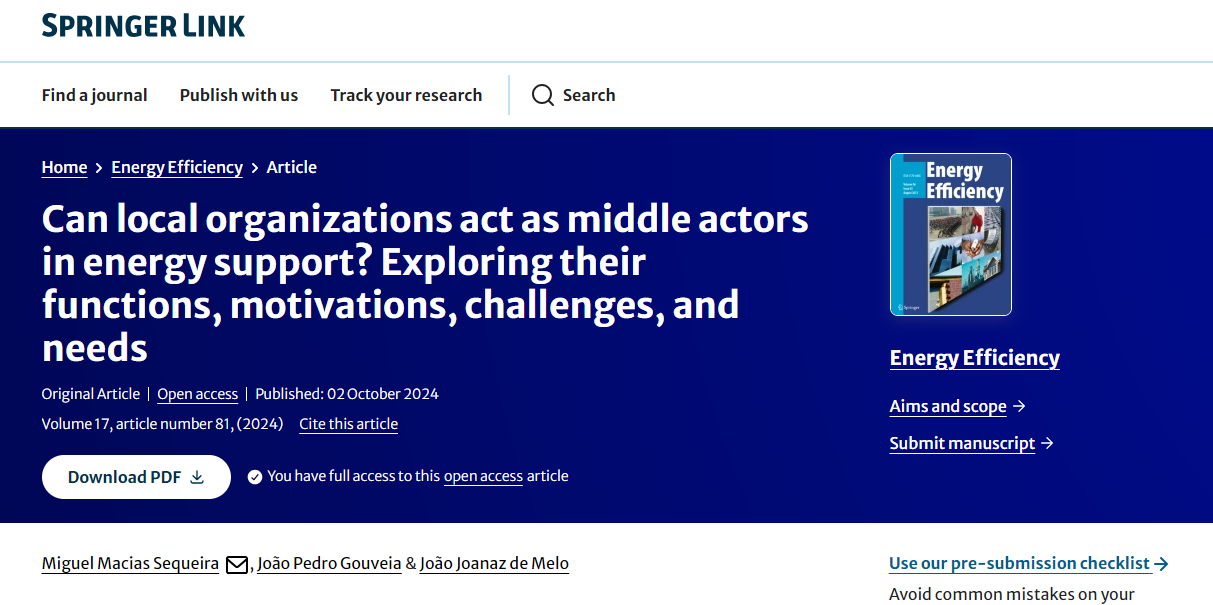Follow the Open access link under the title
Image resolution: width=1213 pixels, height=605 pixels.
[197, 394]
